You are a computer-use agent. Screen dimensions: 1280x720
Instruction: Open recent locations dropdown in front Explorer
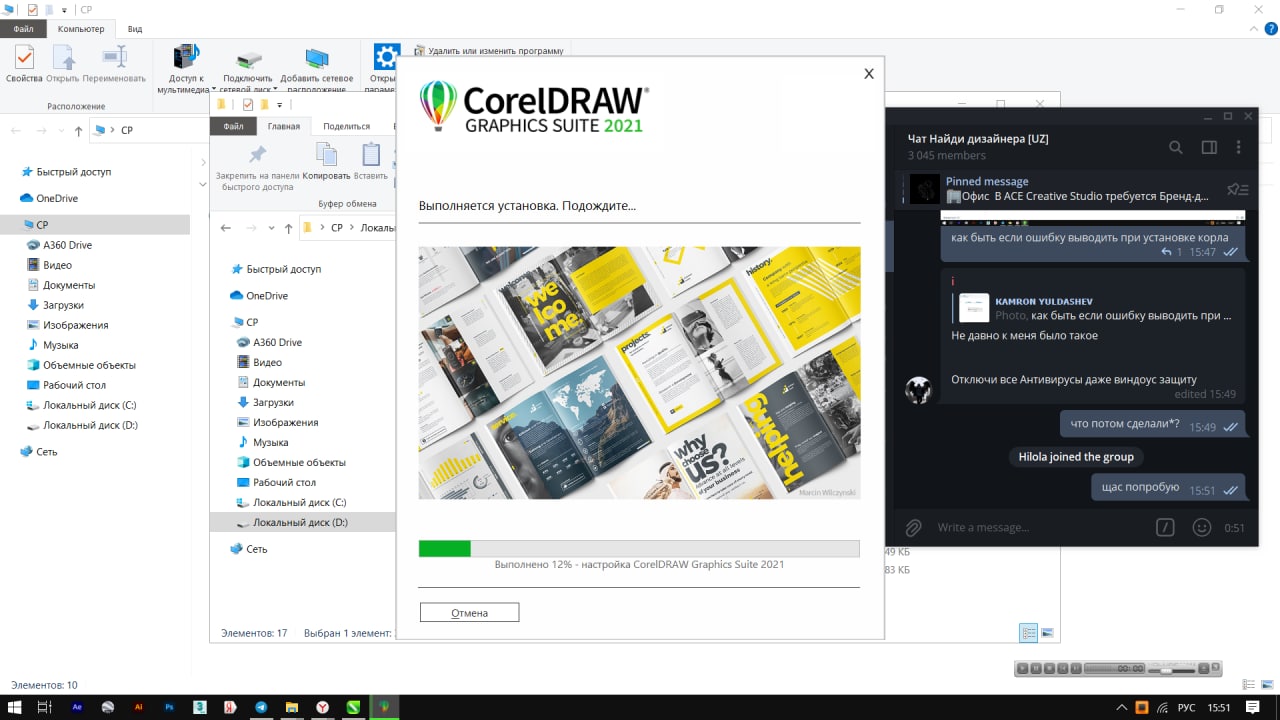point(270,228)
